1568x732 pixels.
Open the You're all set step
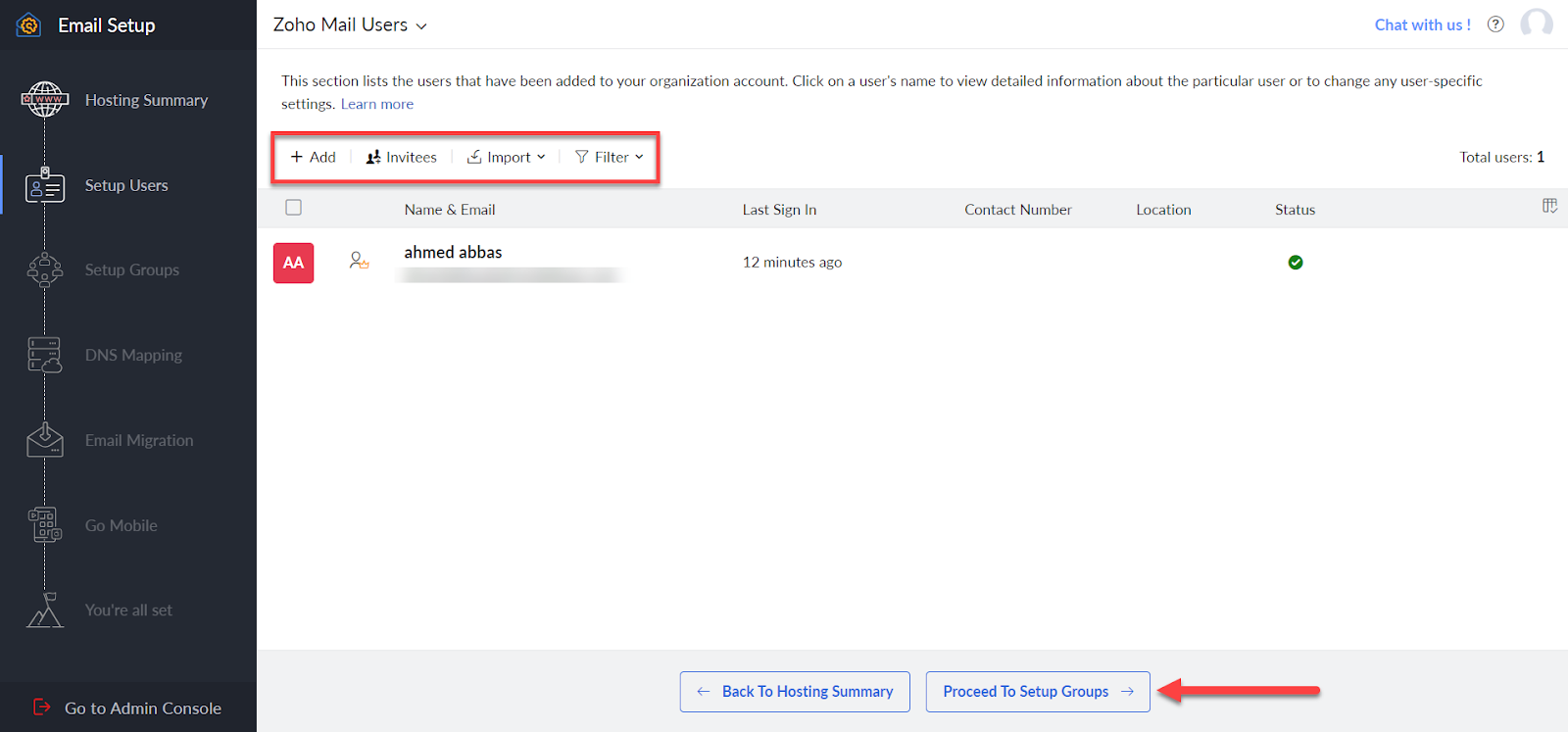click(128, 610)
